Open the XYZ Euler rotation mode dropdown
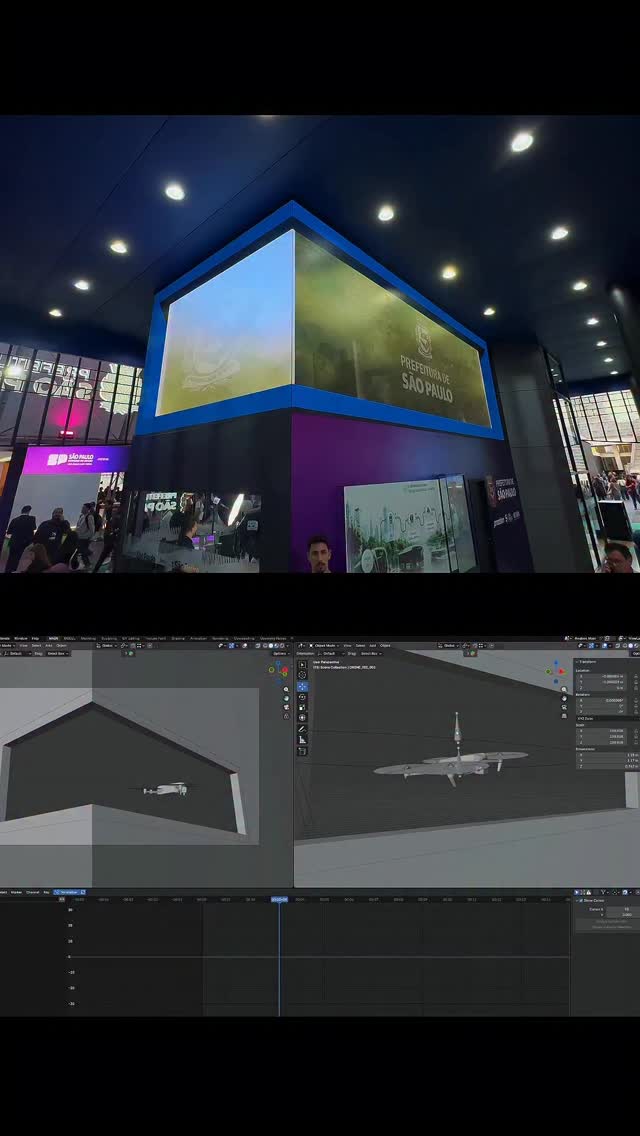640x1136 pixels. coord(607,718)
